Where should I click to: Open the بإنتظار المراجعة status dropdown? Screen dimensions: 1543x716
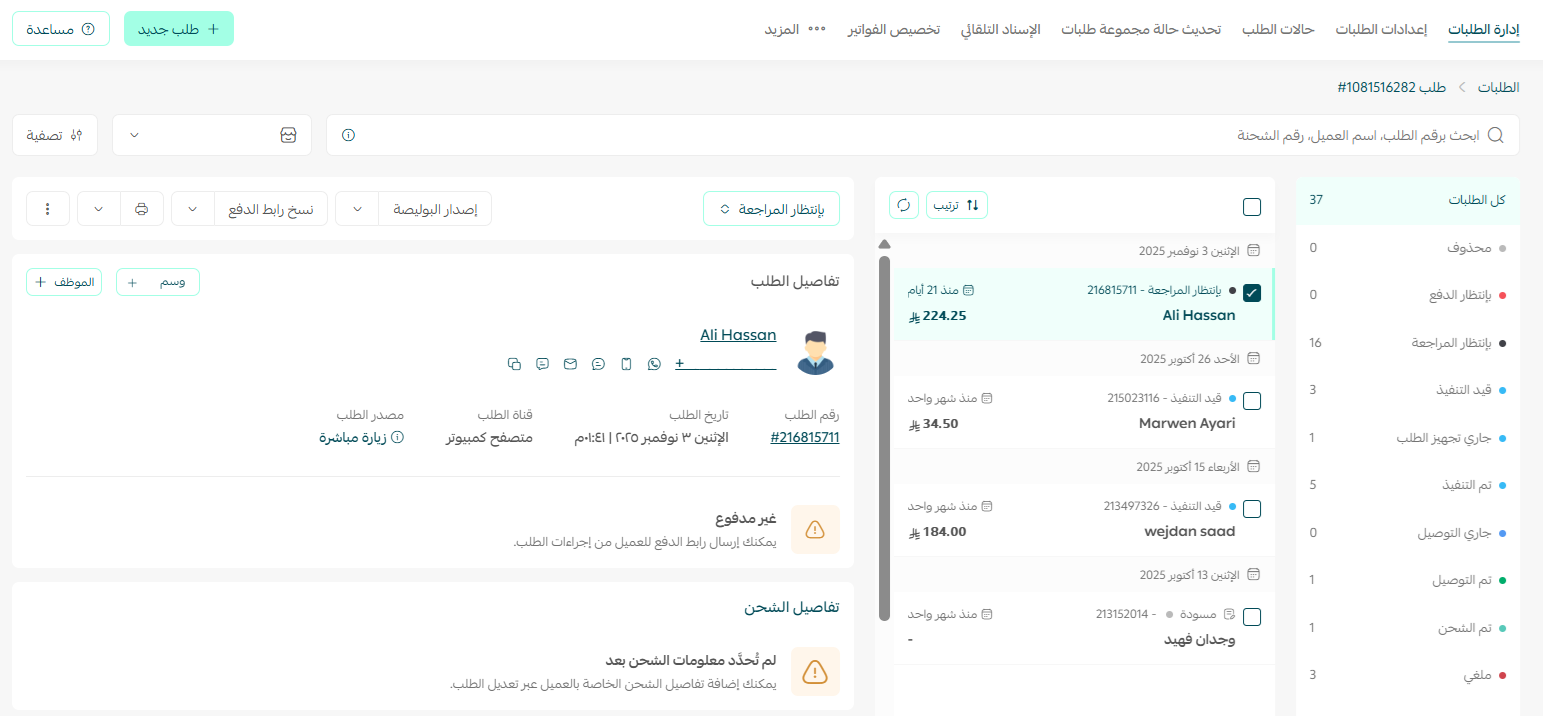pos(771,208)
